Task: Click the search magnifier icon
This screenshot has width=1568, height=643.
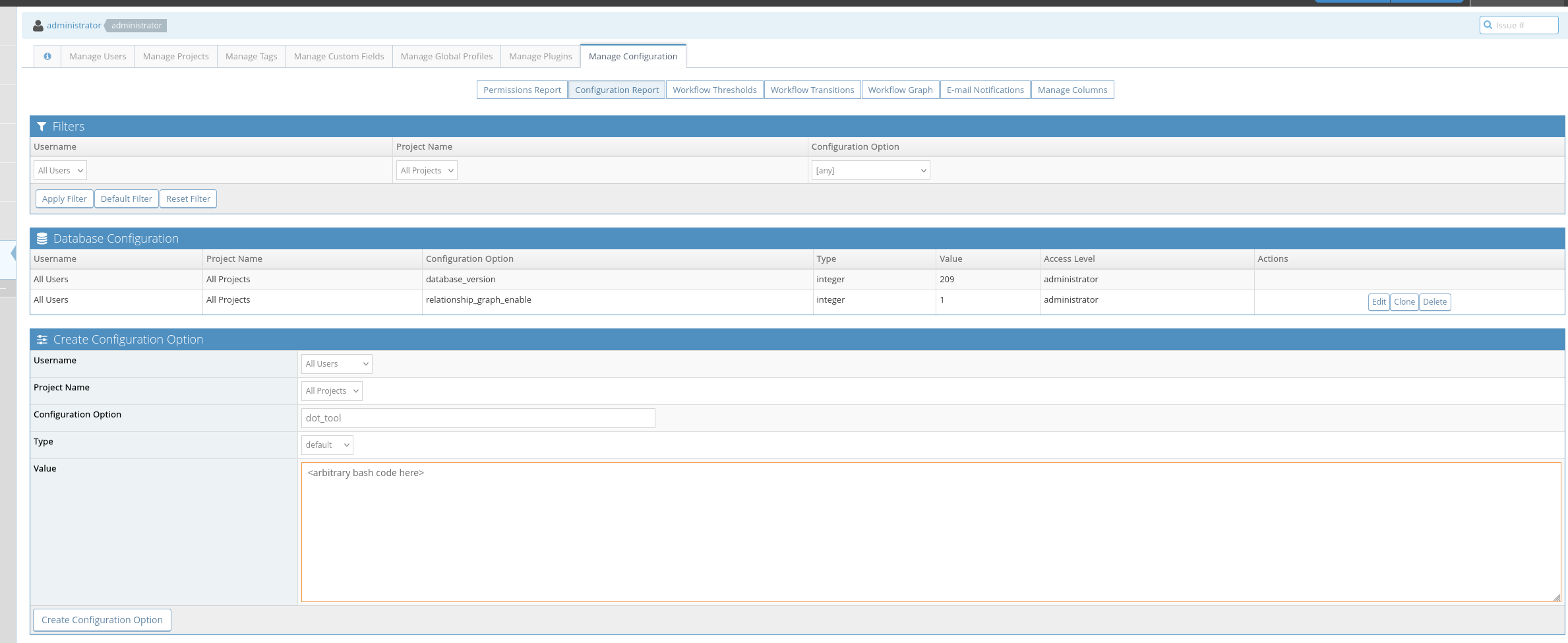Action: click(x=1488, y=25)
